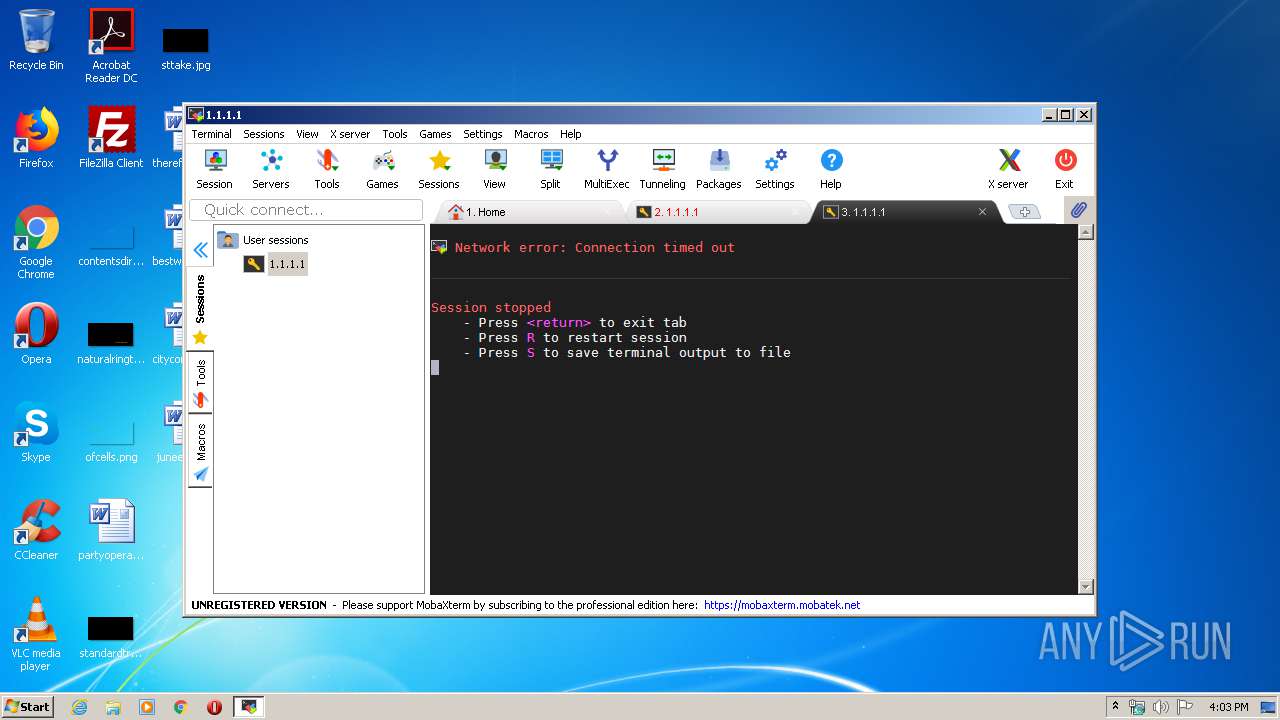Click the Windows Start button
The image size is (1280, 720).
coord(27,706)
